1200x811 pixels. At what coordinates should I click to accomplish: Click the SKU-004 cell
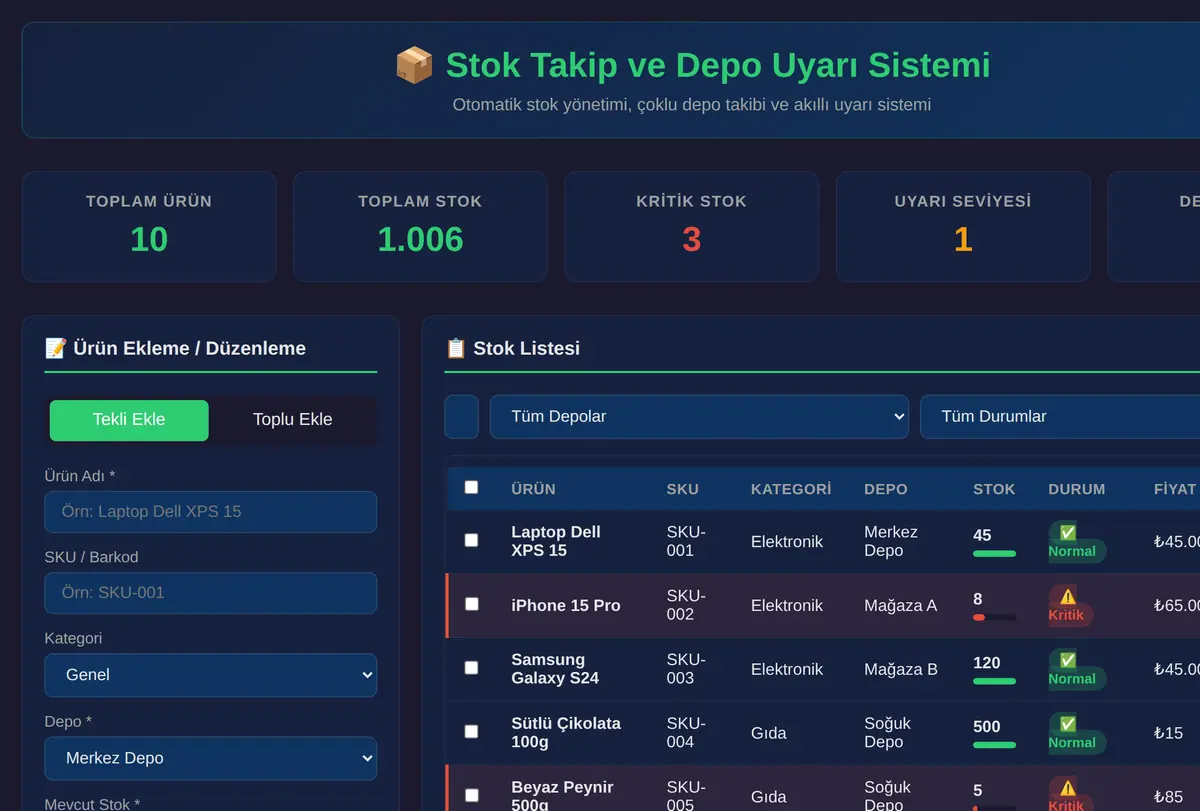point(686,733)
